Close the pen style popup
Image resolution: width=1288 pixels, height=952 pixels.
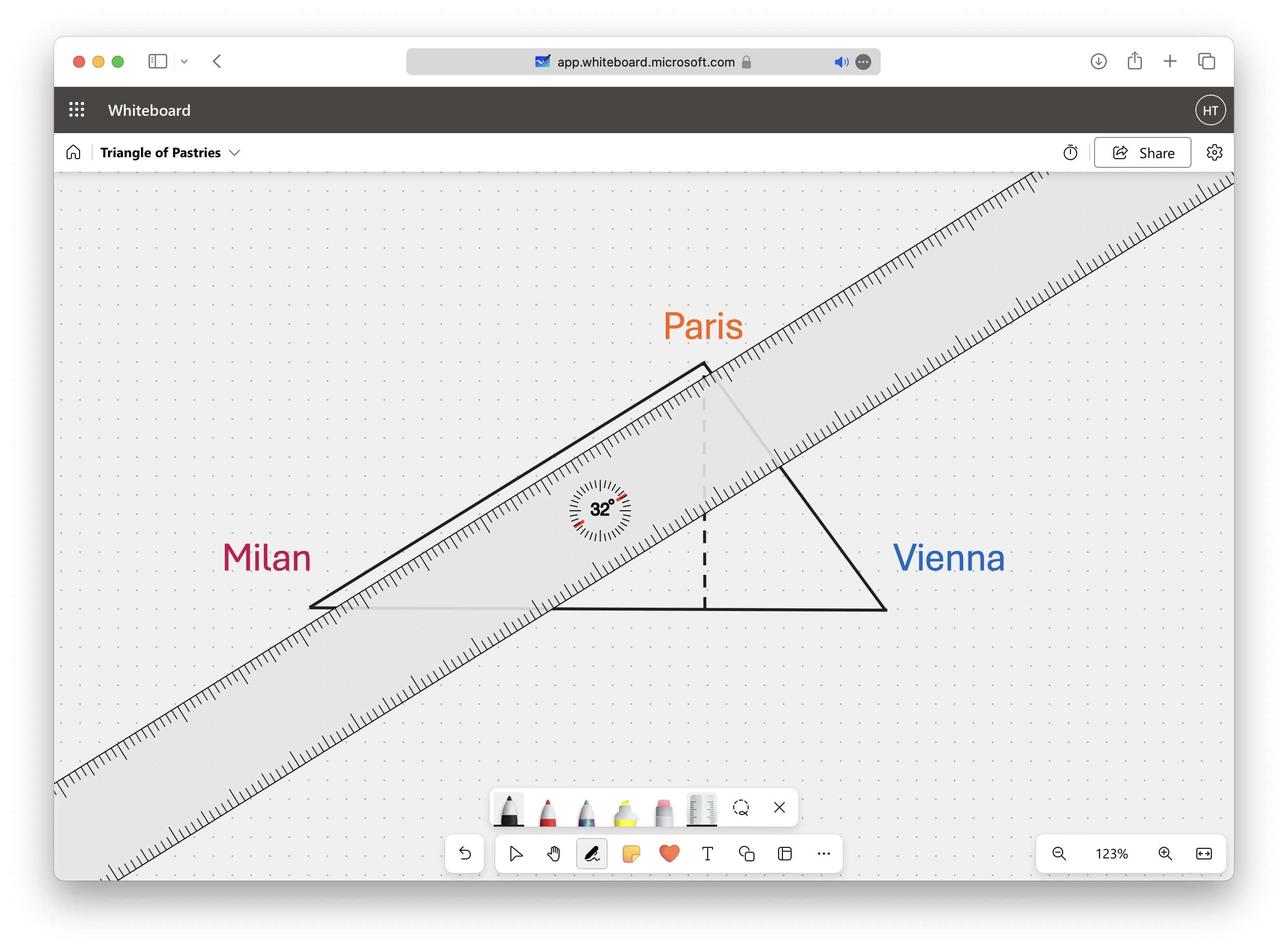click(780, 808)
